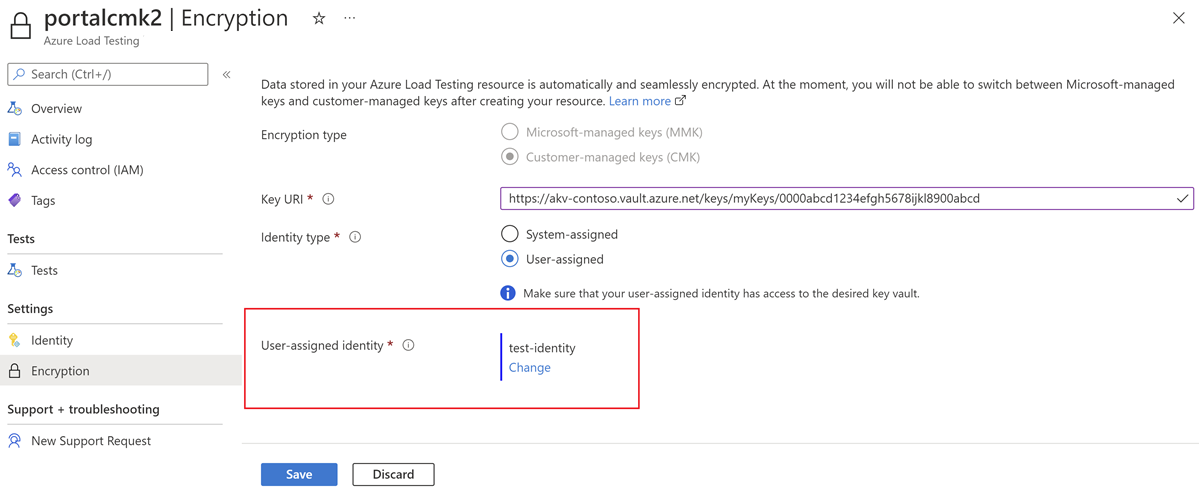Click the Save button
Image resolution: width=1199 pixels, height=501 pixels.
point(299,474)
